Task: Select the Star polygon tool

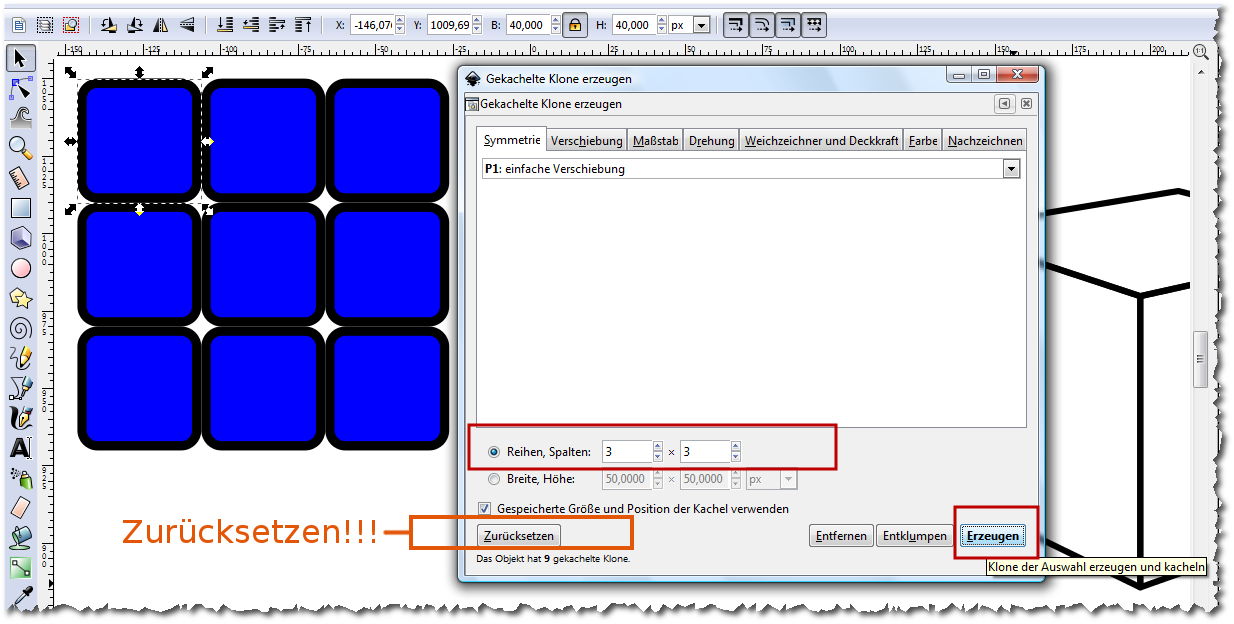Action: [20, 298]
